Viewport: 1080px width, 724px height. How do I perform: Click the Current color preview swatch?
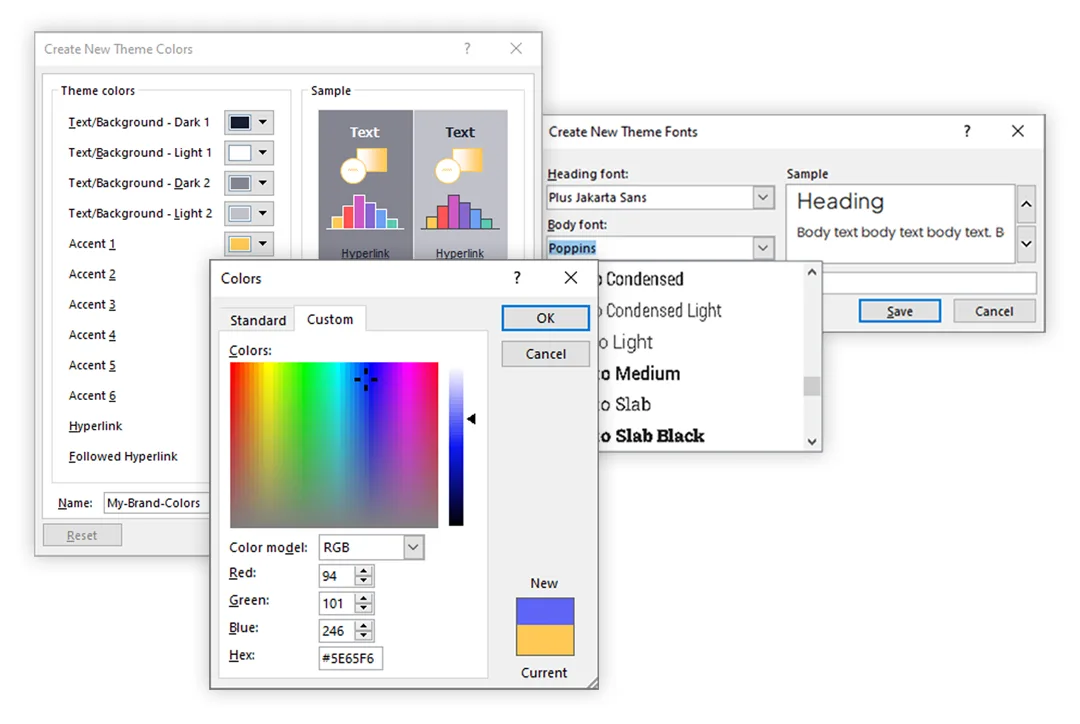pos(545,640)
